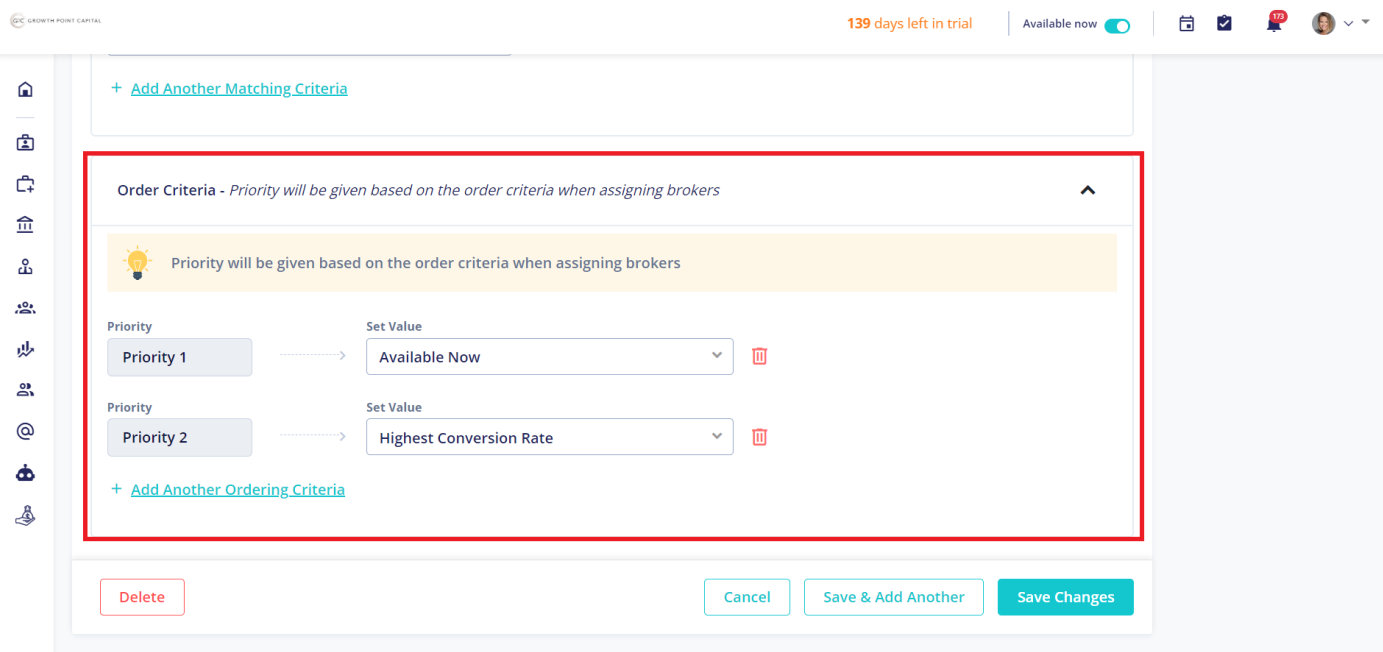Screen dimensions: 1383x652
Task: Delete the Priority 1 ordering criteria
Action: point(759,356)
